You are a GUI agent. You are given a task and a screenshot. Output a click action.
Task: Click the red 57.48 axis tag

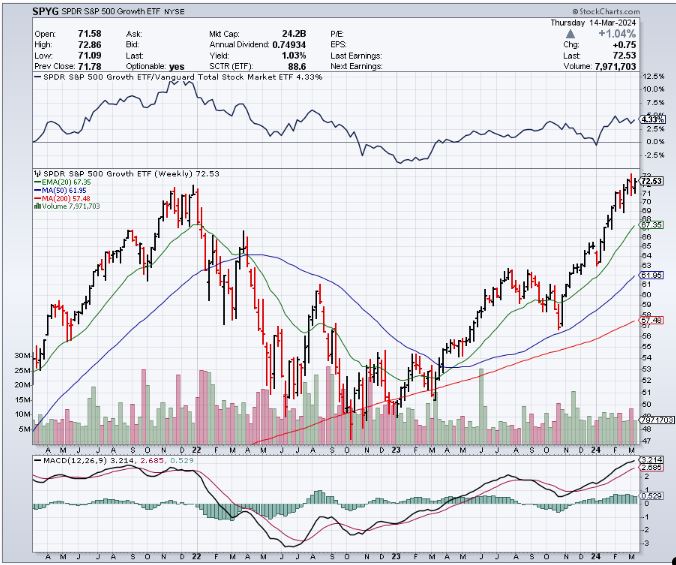click(651, 320)
